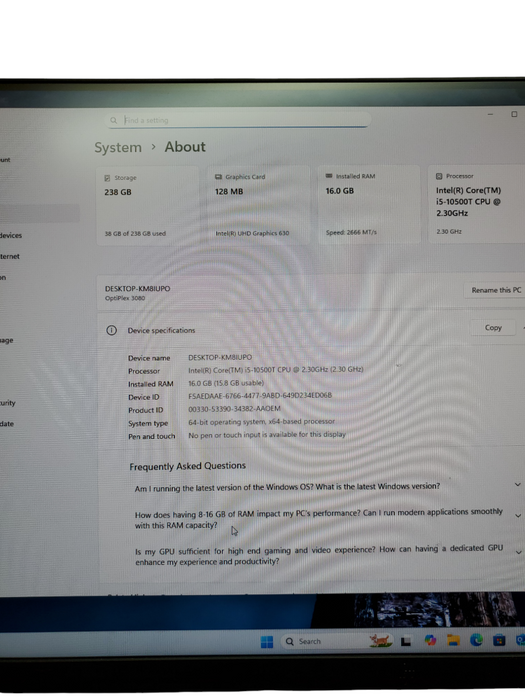Click 'Is my GPU sufficient' question text
The image size is (525, 700).
(319, 555)
